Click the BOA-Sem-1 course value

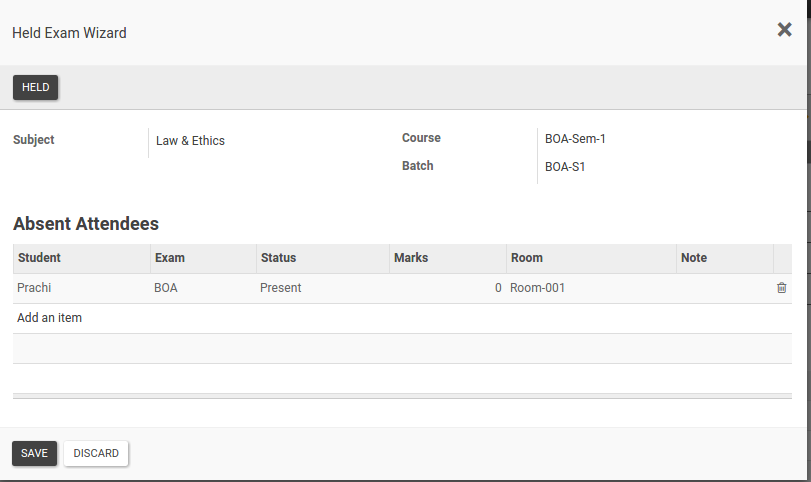[575, 139]
